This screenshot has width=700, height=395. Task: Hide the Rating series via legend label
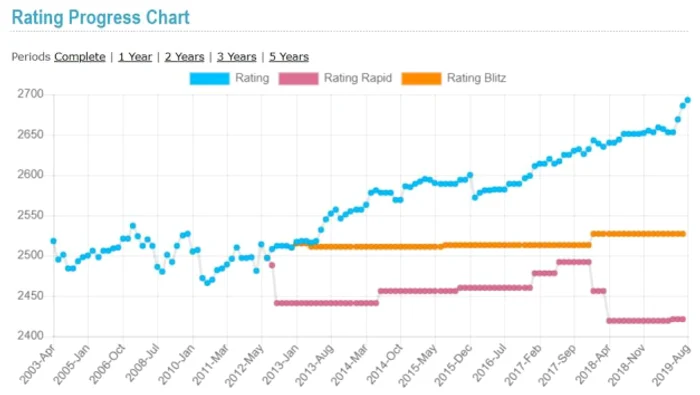click(252, 78)
